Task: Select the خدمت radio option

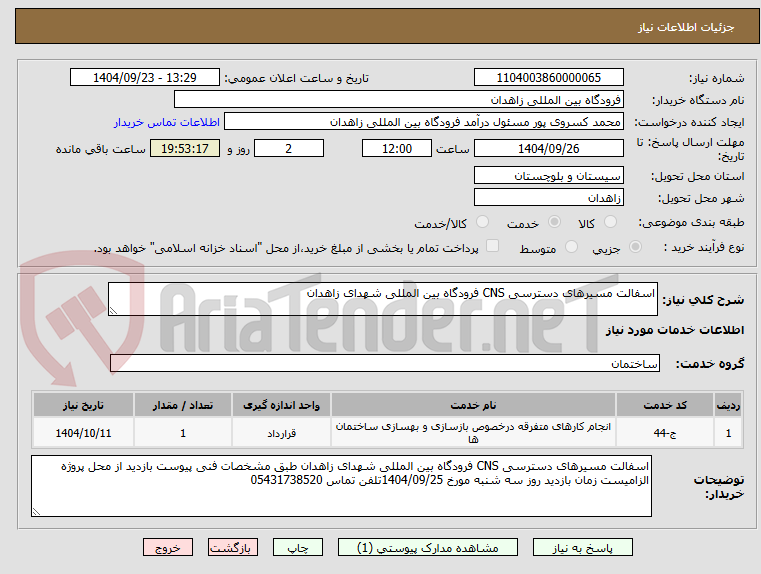Action: 554,222
